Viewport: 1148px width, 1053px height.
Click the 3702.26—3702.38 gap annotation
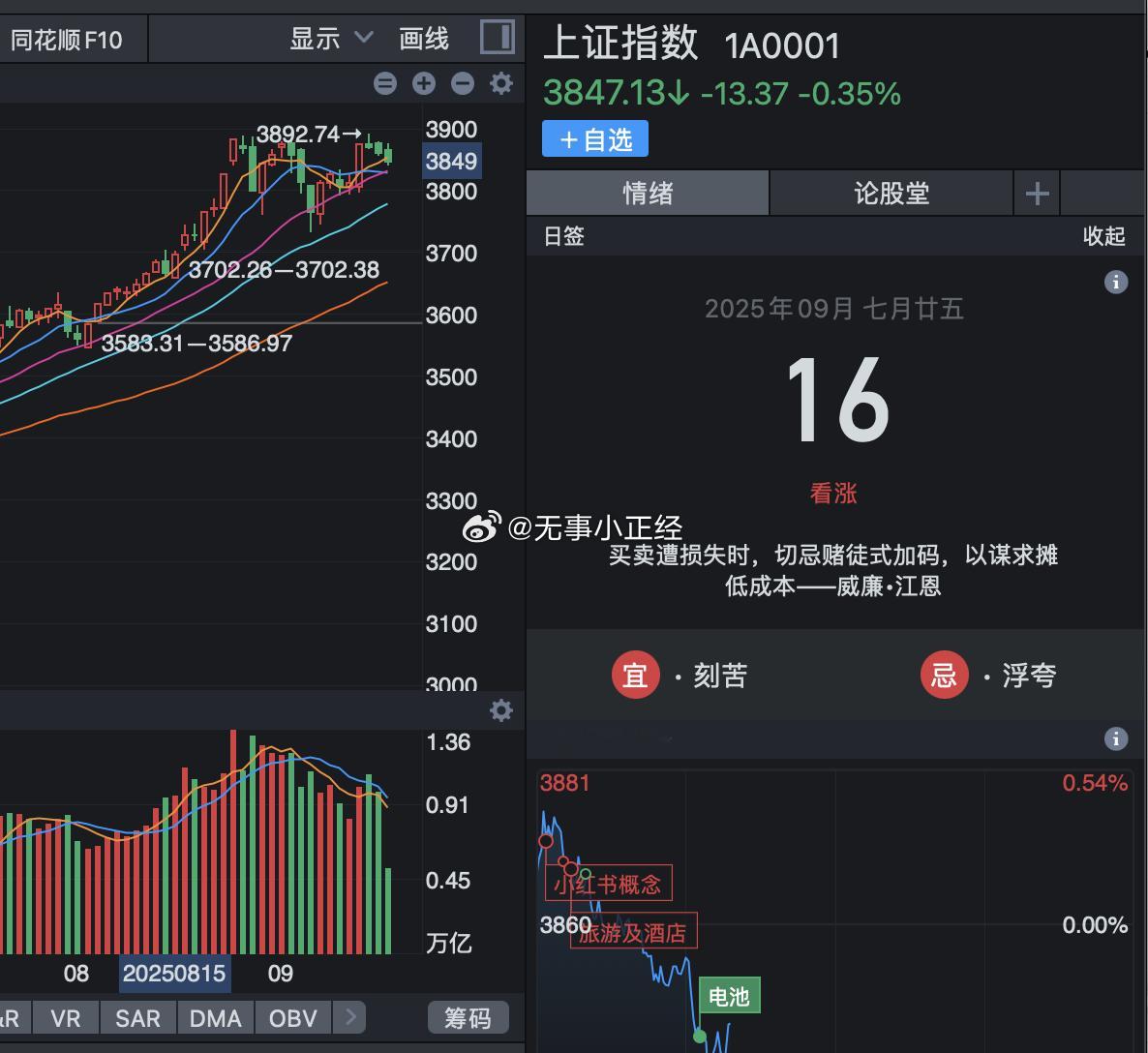(x=284, y=269)
